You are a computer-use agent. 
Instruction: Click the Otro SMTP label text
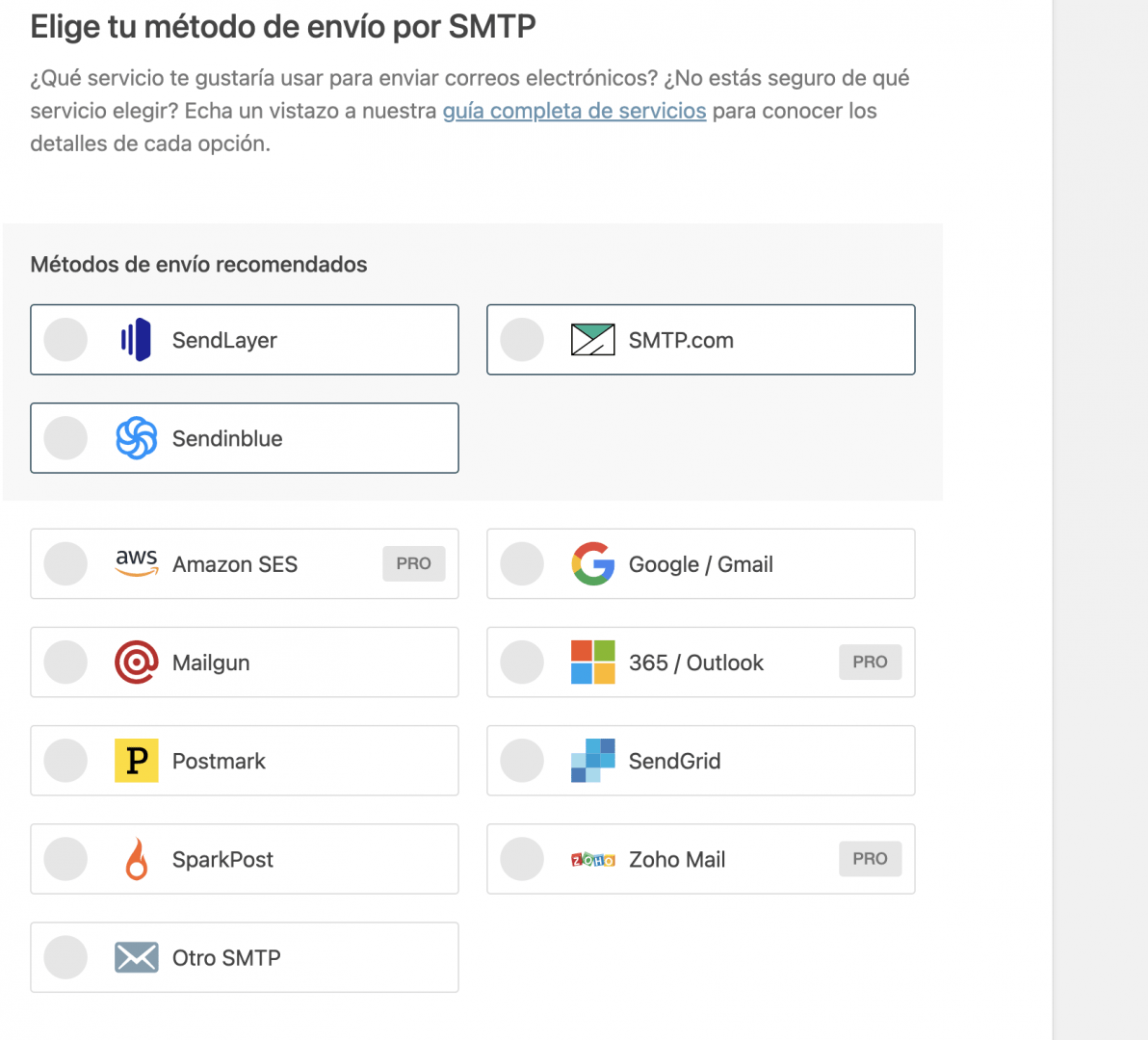coord(226,958)
